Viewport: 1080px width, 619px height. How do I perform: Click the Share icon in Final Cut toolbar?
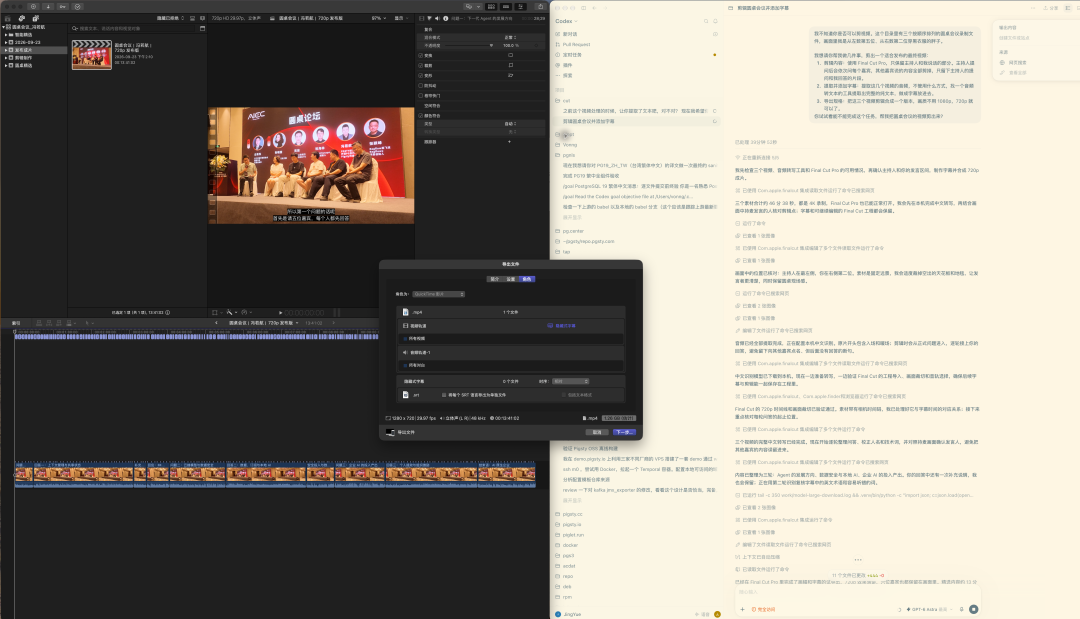point(541,6)
